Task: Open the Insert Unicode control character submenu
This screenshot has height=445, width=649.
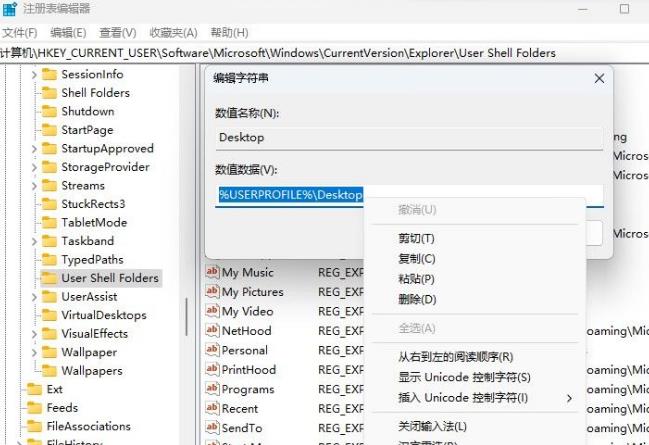Action: point(463,398)
